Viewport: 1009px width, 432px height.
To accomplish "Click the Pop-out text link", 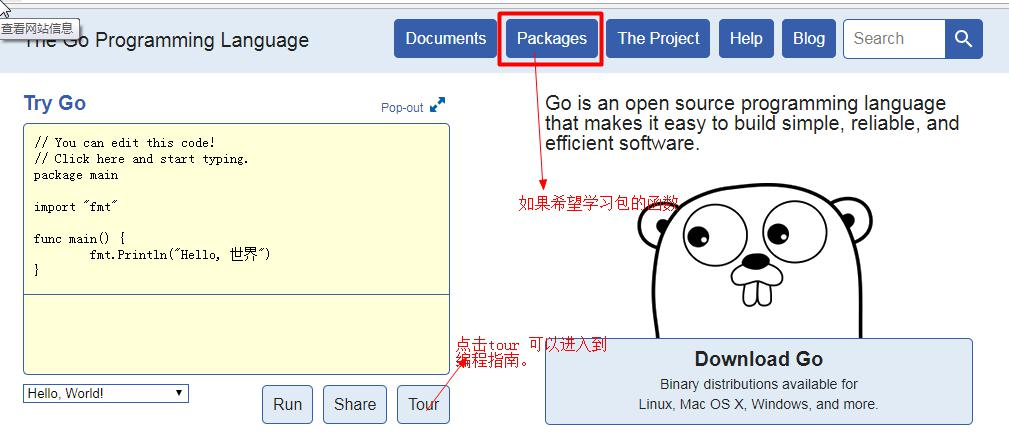I will [x=402, y=108].
